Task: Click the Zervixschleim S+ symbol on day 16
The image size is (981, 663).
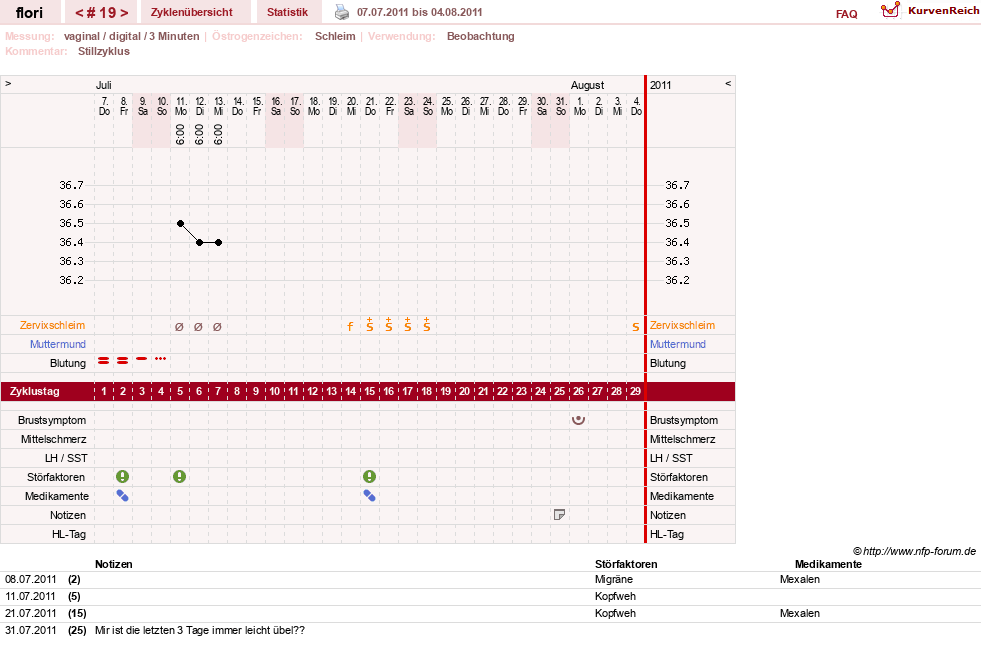Action: (389, 325)
